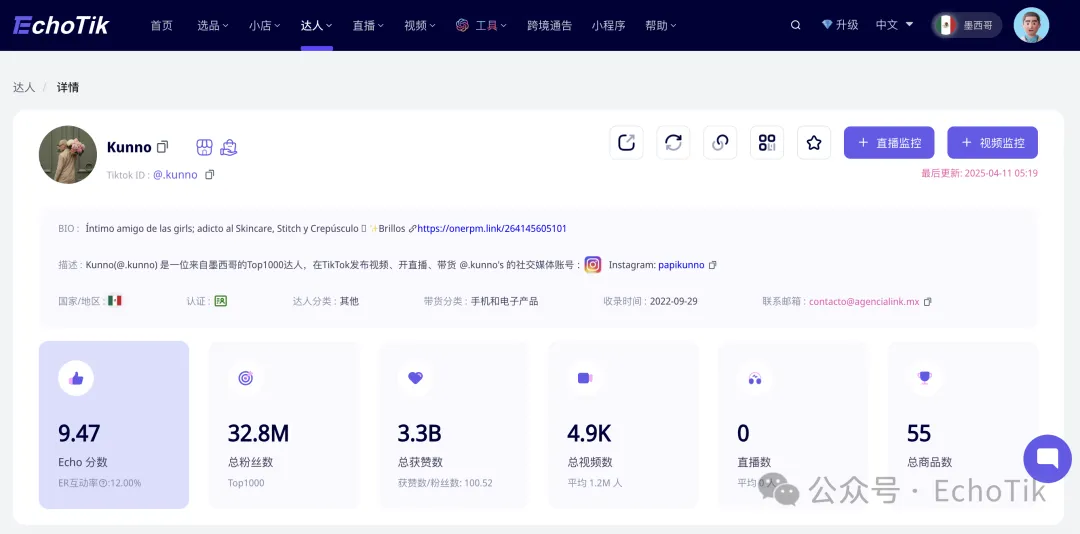This screenshot has width=1080, height=534.
Task: Click the + 视频监控 button
Action: [993, 143]
